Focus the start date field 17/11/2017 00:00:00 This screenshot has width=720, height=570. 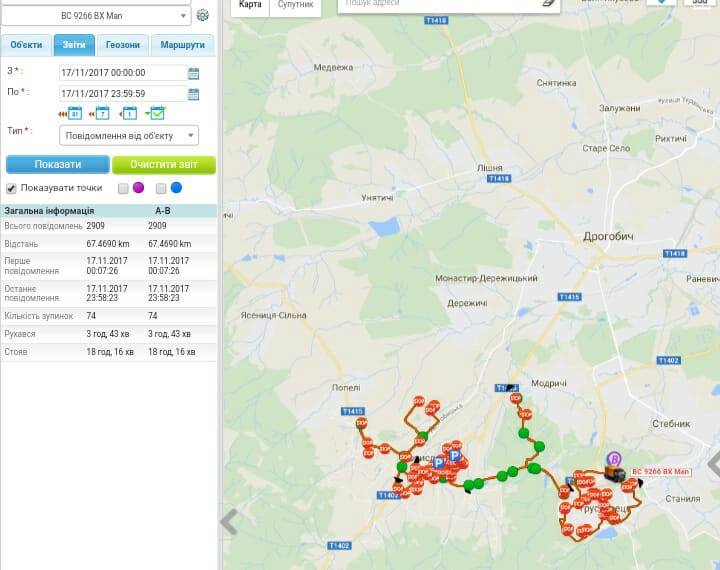click(123, 73)
